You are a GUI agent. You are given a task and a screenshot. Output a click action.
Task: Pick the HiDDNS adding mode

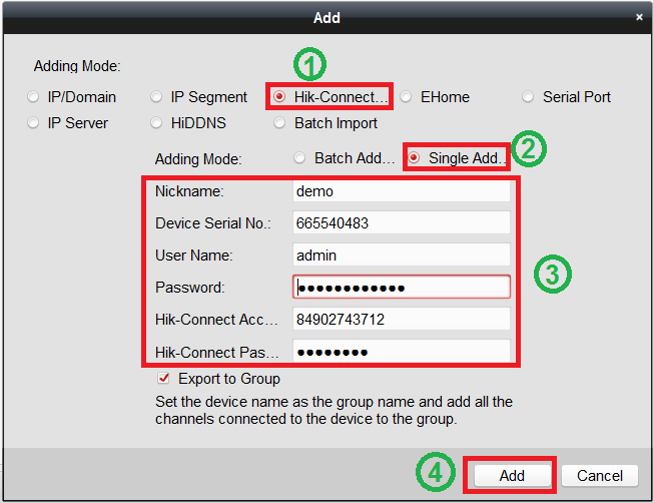pyautogui.click(x=157, y=123)
